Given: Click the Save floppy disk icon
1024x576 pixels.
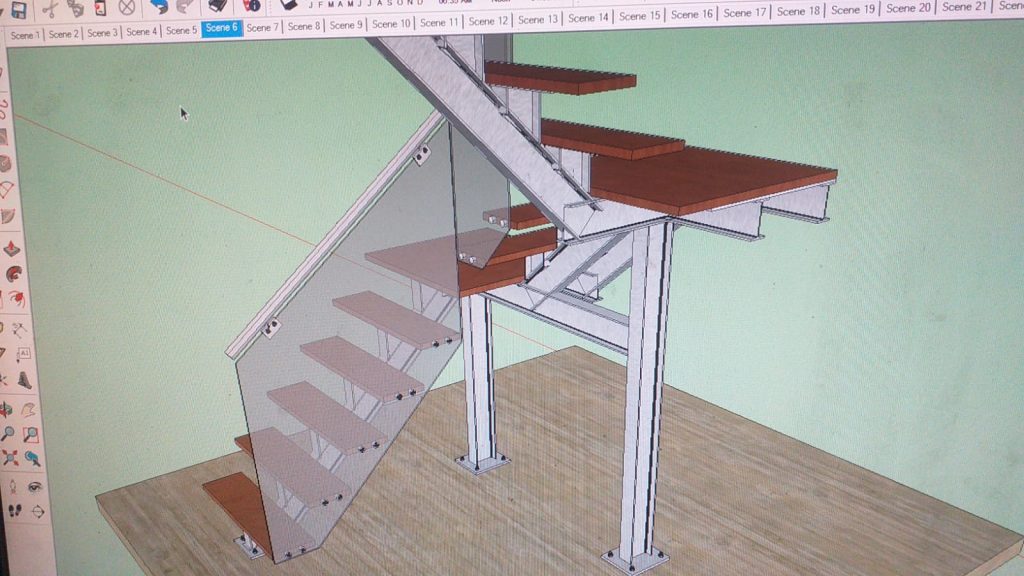Looking at the screenshot, I should tap(18, 9).
